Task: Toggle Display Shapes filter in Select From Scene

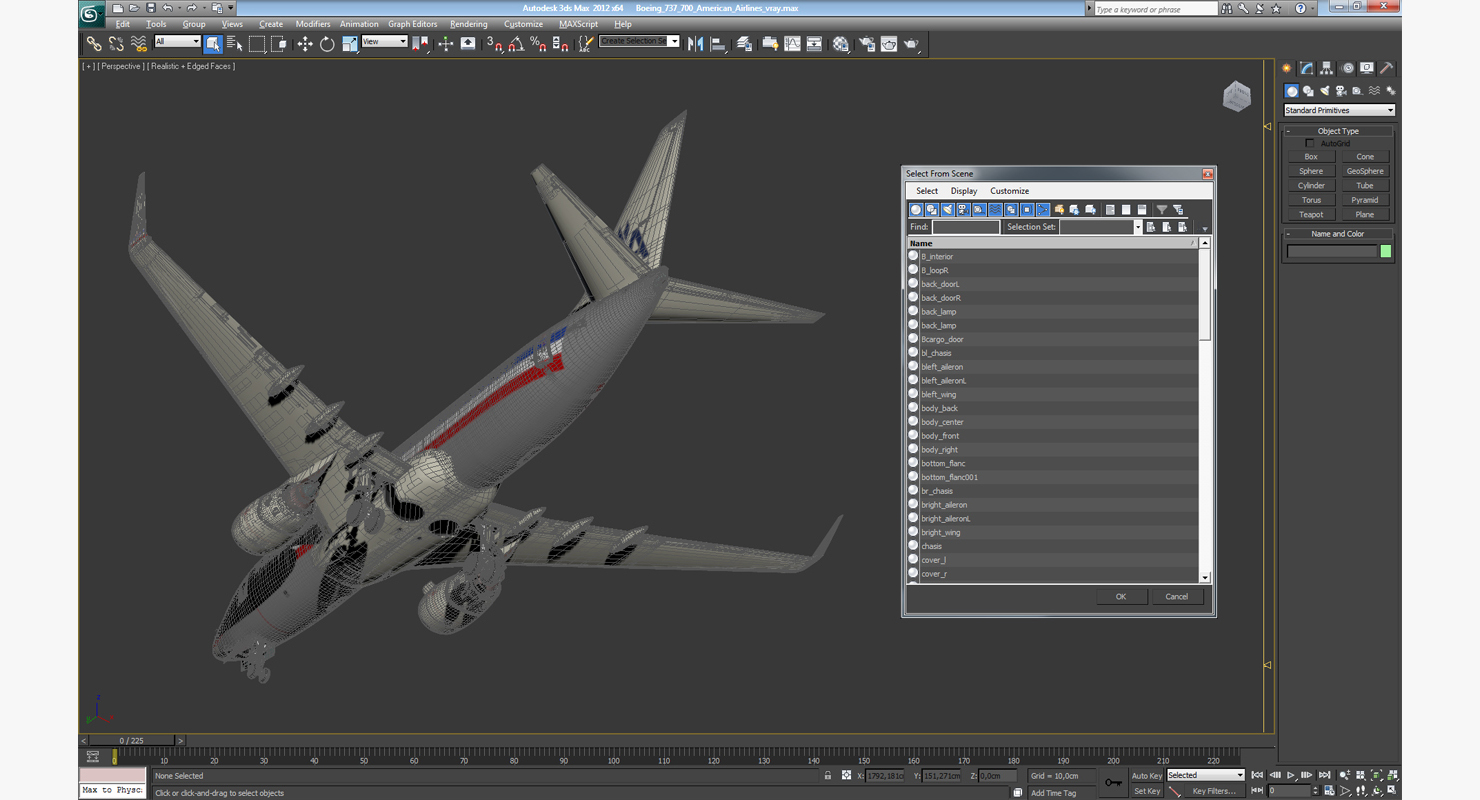Action: [x=931, y=210]
